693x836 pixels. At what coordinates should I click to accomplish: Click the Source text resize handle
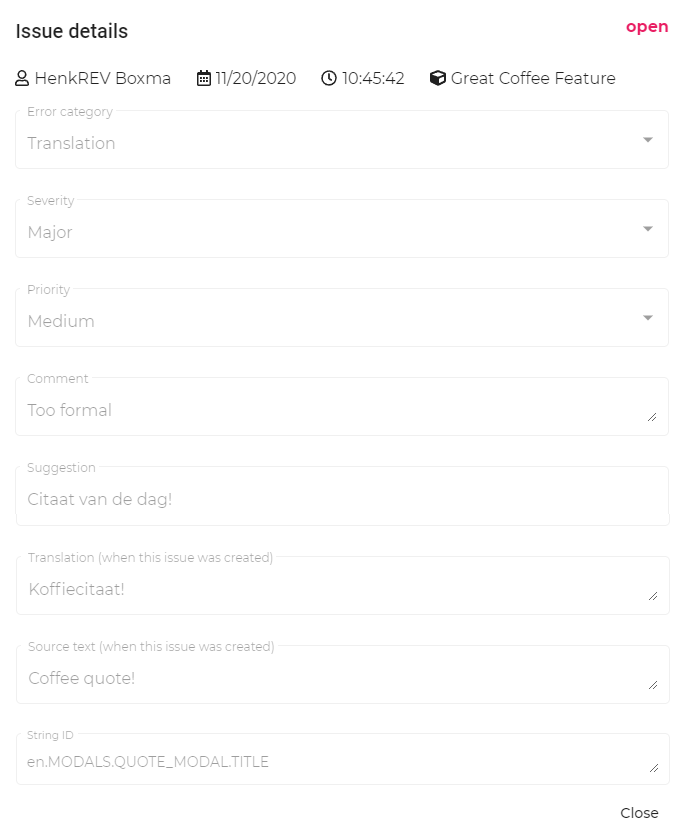(x=653, y=685)
